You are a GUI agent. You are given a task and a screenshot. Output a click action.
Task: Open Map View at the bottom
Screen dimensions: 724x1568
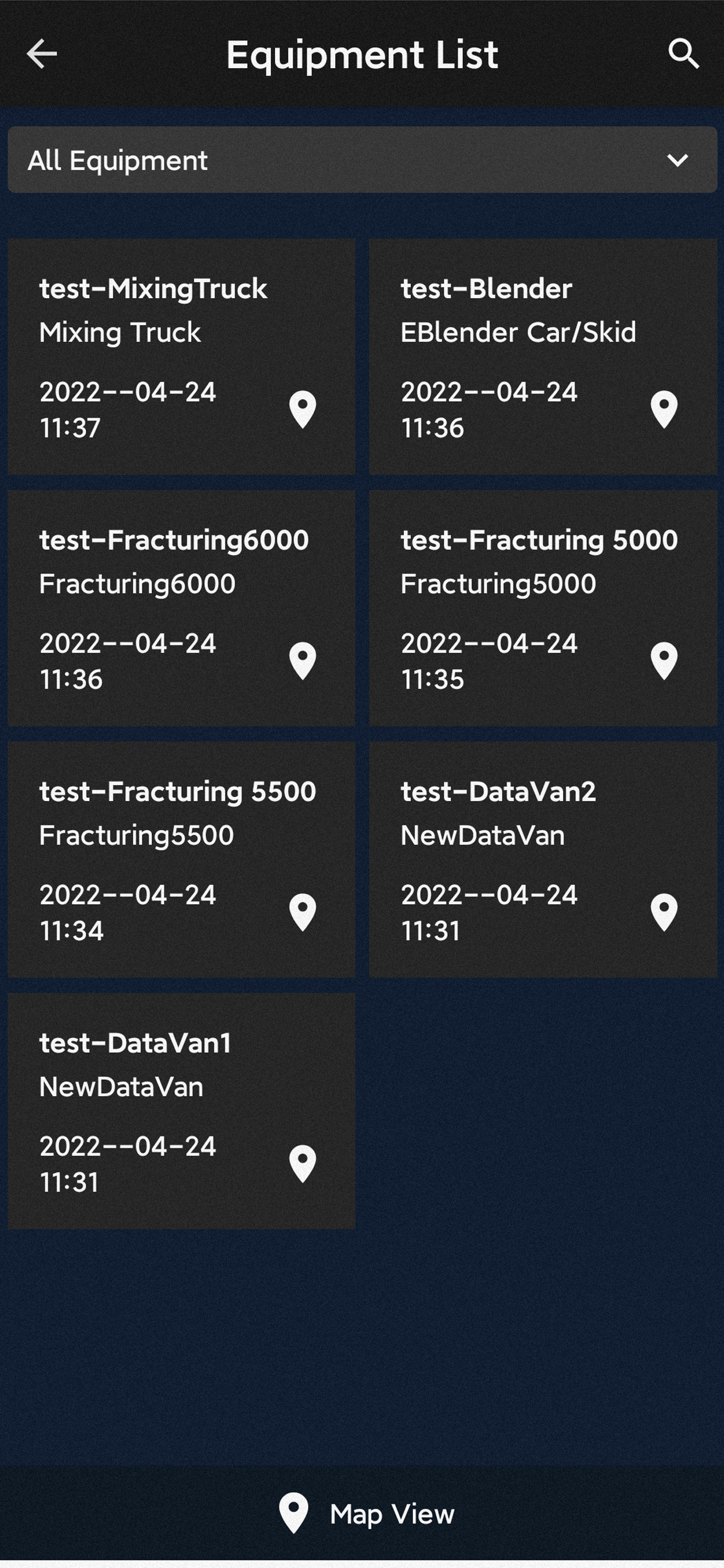tap(366, 1513)
